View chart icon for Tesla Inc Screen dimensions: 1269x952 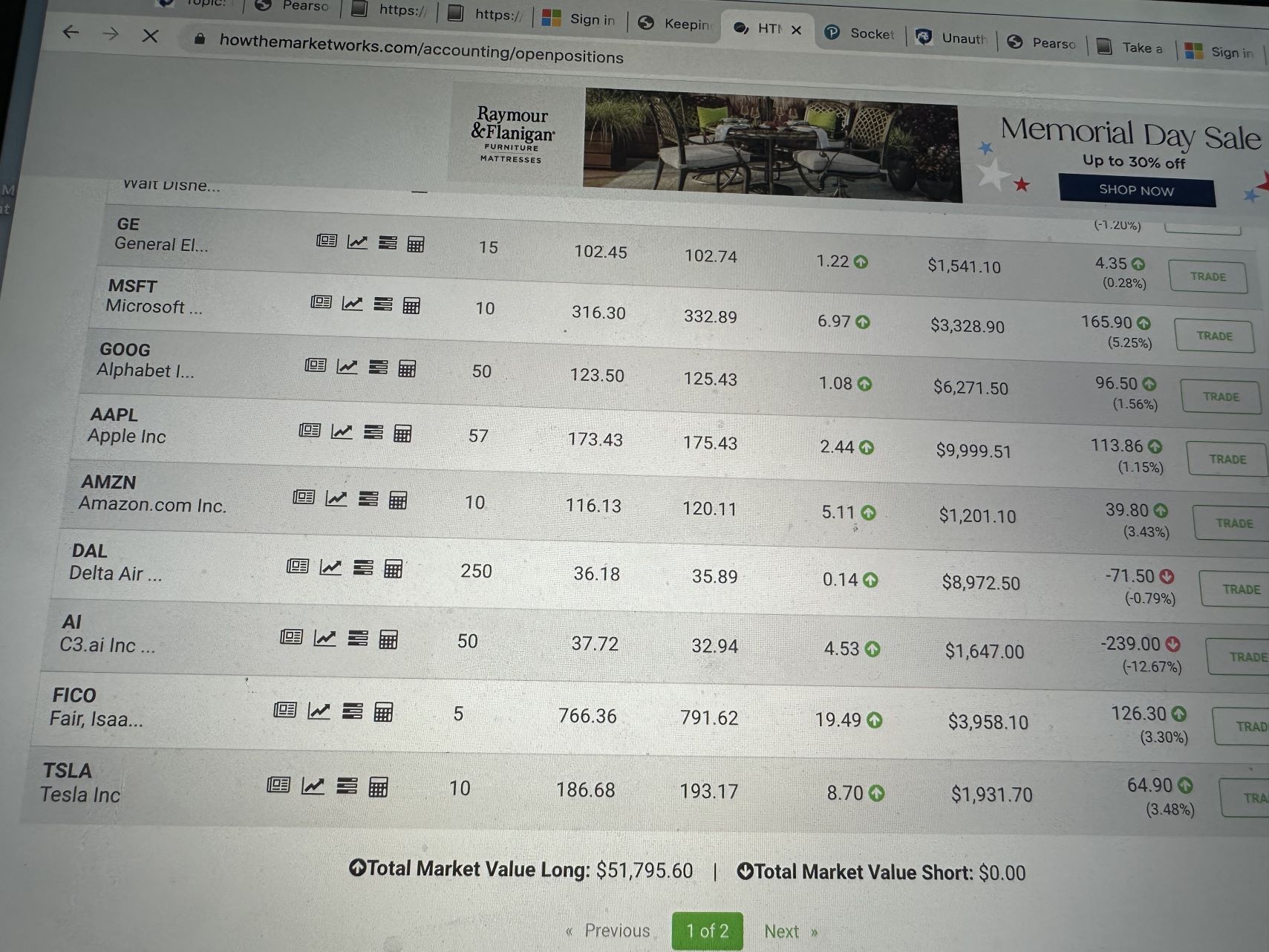pos(313,786)
